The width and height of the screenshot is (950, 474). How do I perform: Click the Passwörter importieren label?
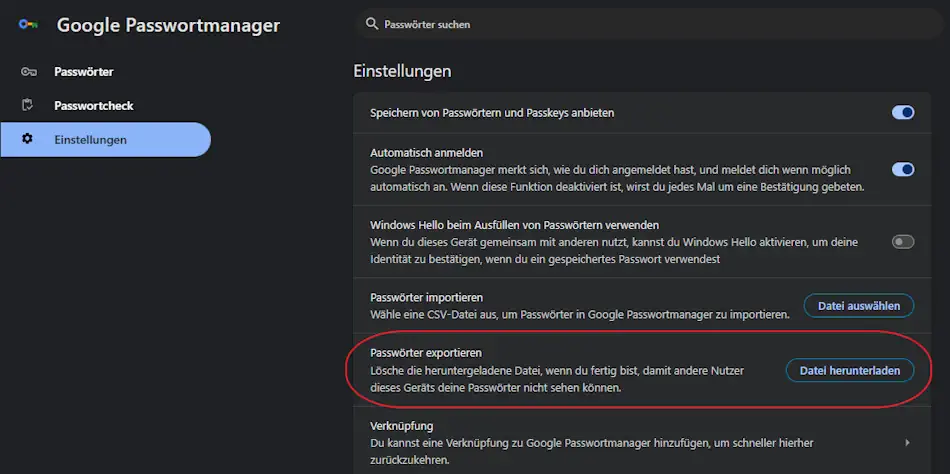pyautogui.click(x=427, y=298)
